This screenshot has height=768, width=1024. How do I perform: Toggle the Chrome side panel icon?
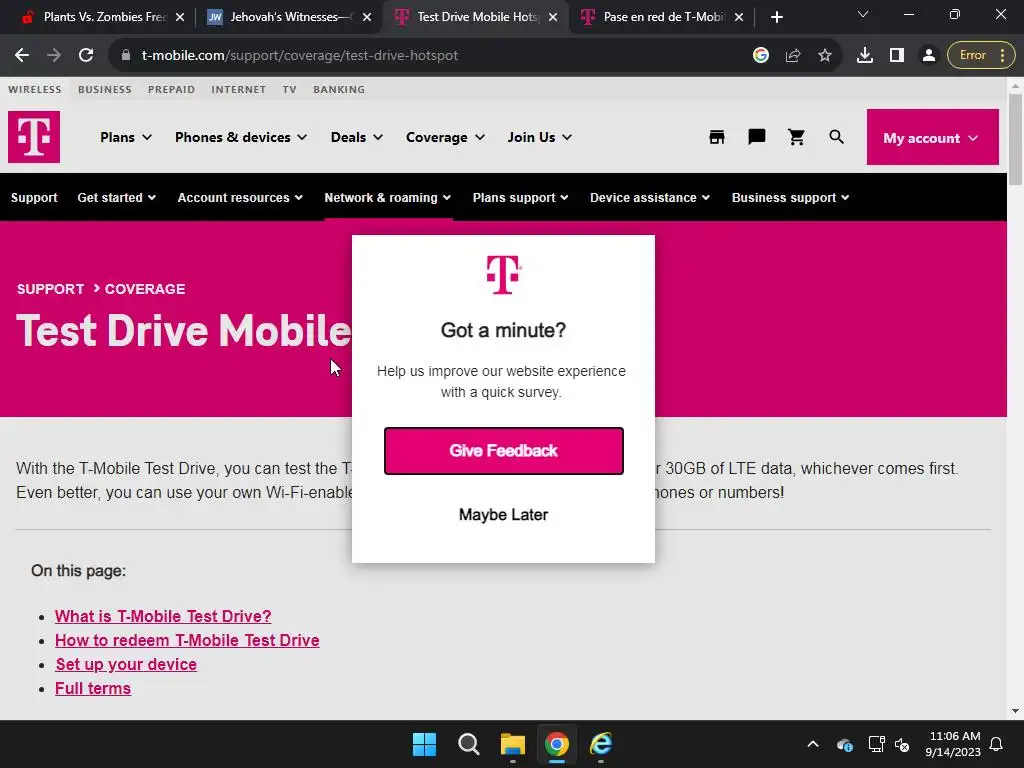click(897, 56)
